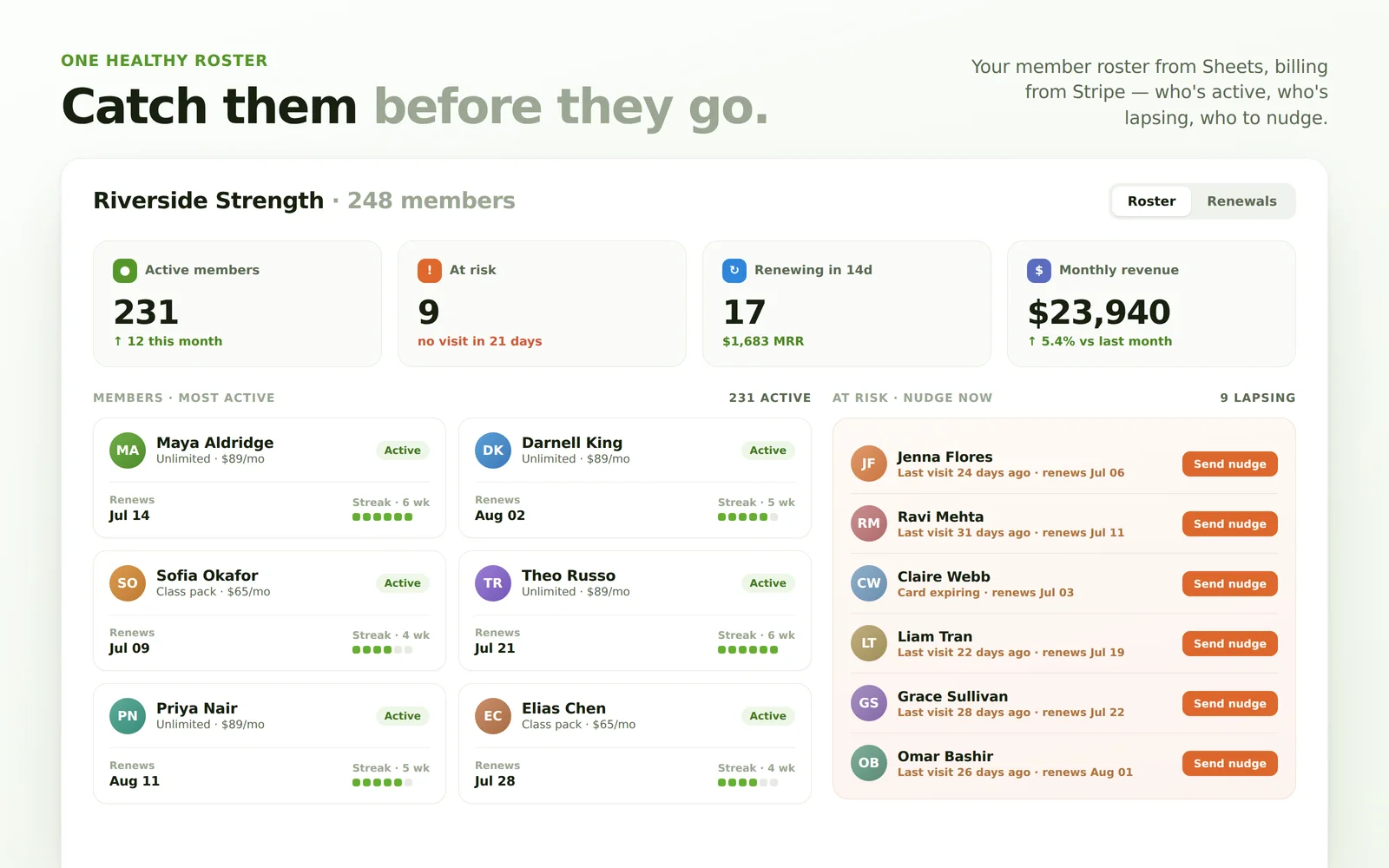
Task: Click Priya Nair's 5 wk streak dots
Action: 383,783
